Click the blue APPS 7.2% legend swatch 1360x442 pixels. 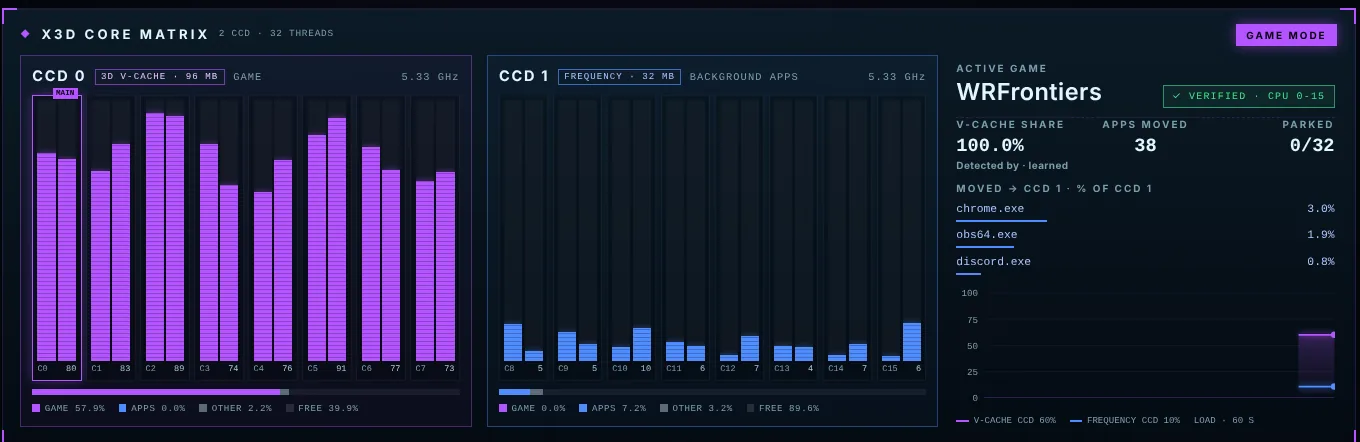point(583,408)
